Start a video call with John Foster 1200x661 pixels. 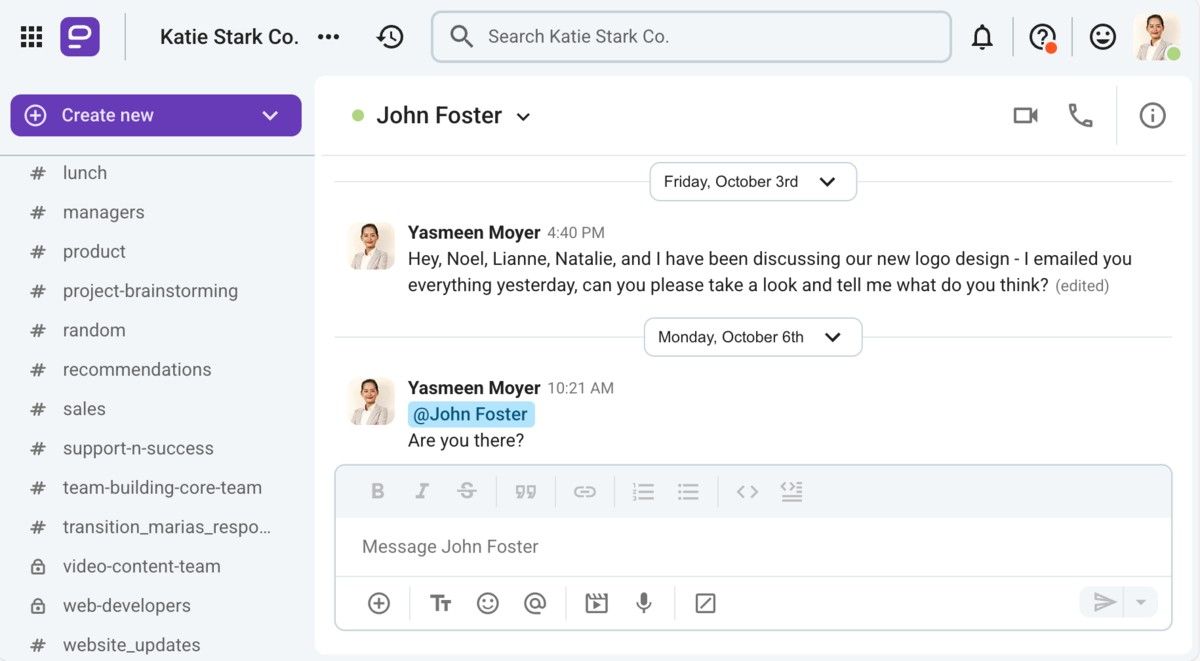1025,116
